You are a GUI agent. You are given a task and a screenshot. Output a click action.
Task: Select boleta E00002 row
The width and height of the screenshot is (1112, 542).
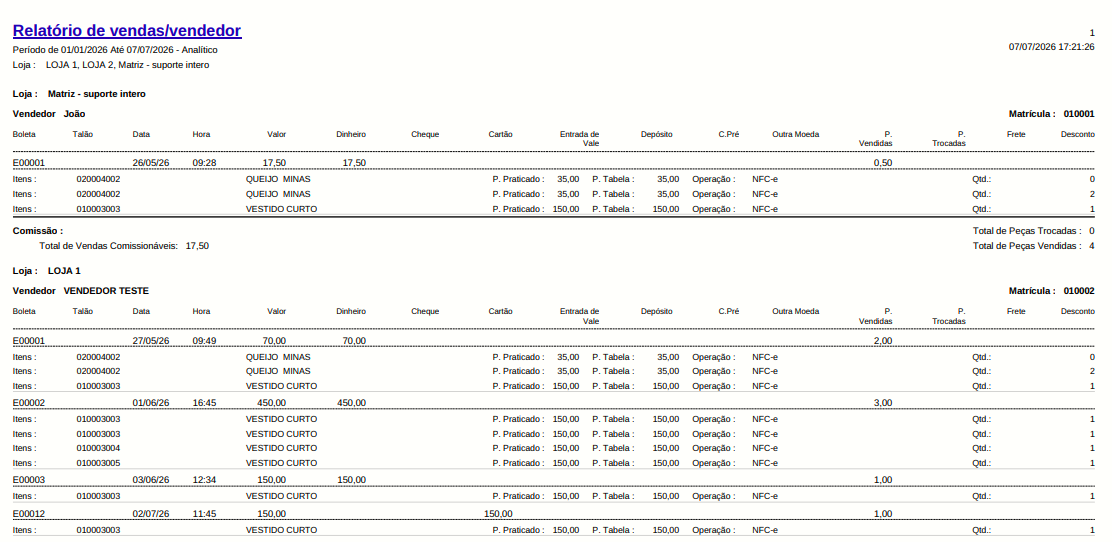(554, 402)
